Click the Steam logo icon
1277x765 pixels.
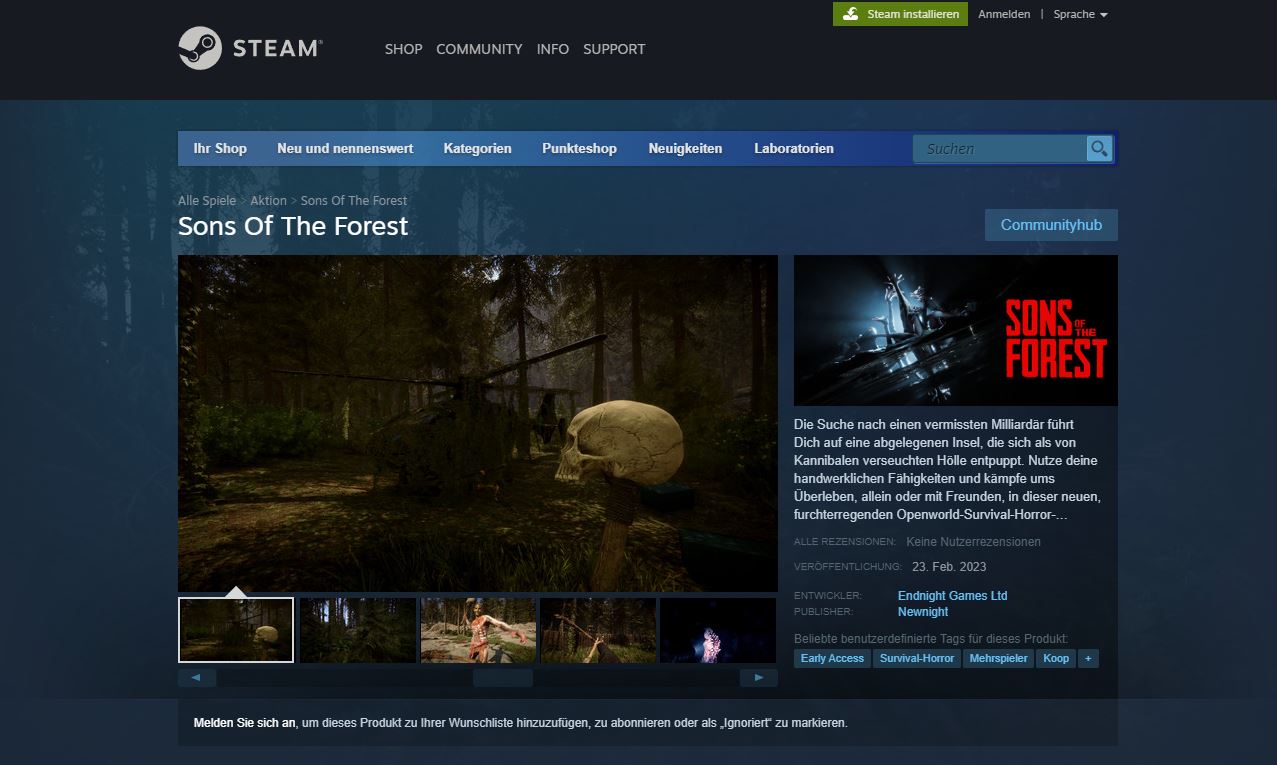point(200,48)
